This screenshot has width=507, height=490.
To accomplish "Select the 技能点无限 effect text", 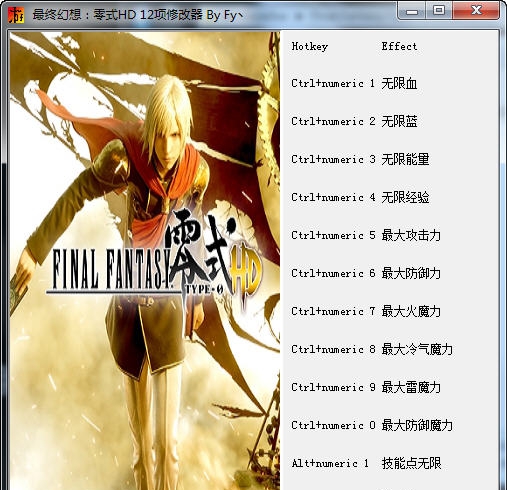I will [411, 463].
